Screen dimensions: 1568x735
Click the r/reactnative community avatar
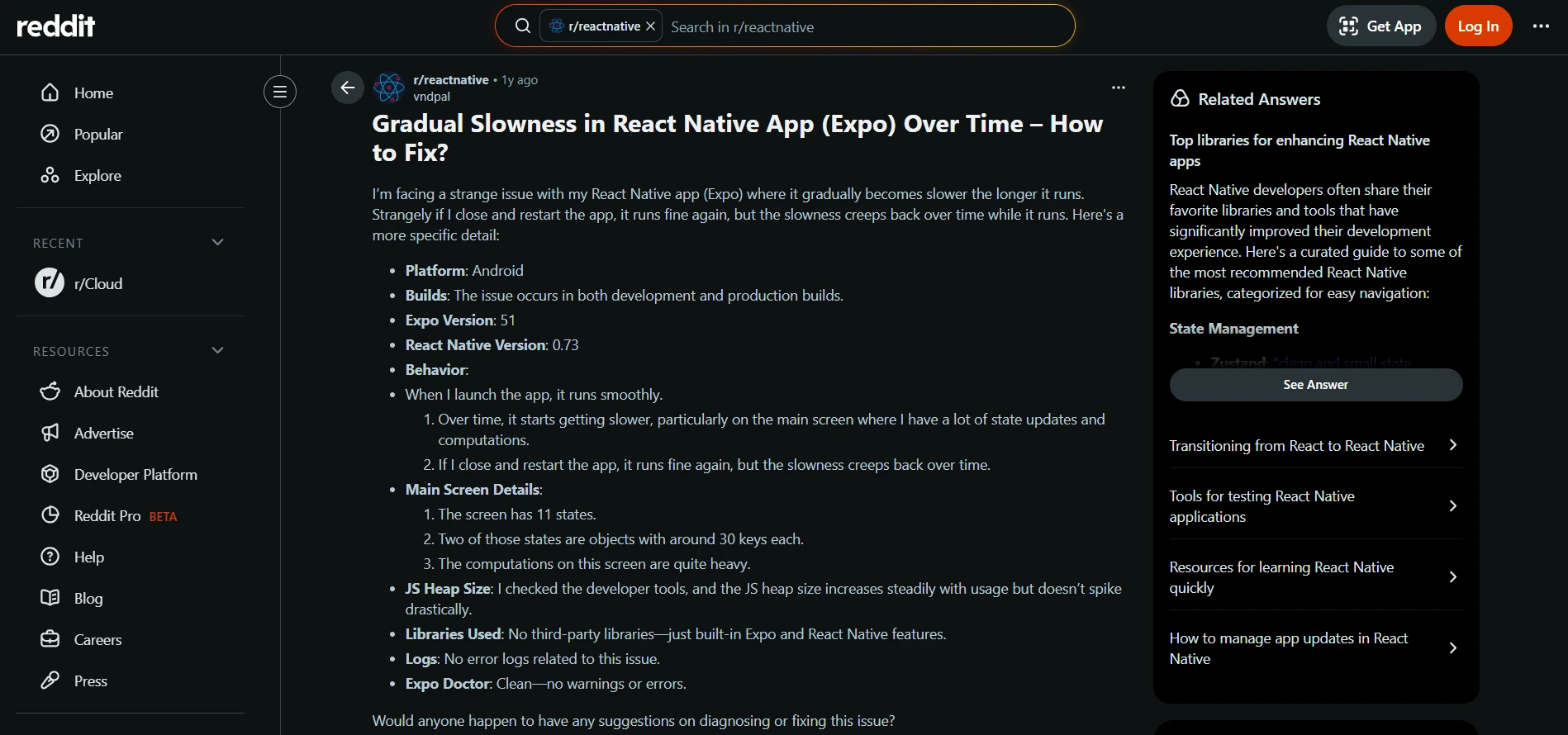pyautogui.click(x=389, y=88)
